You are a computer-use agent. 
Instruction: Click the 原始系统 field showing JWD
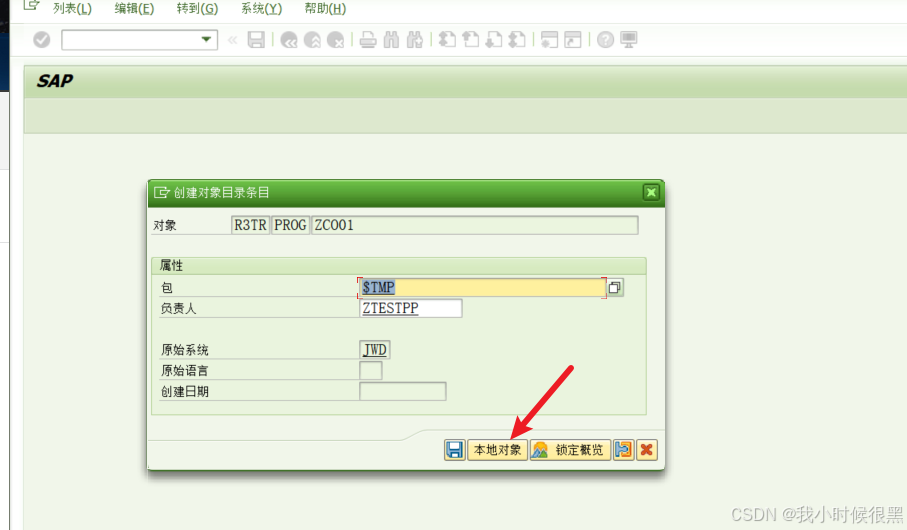[375, 350]
